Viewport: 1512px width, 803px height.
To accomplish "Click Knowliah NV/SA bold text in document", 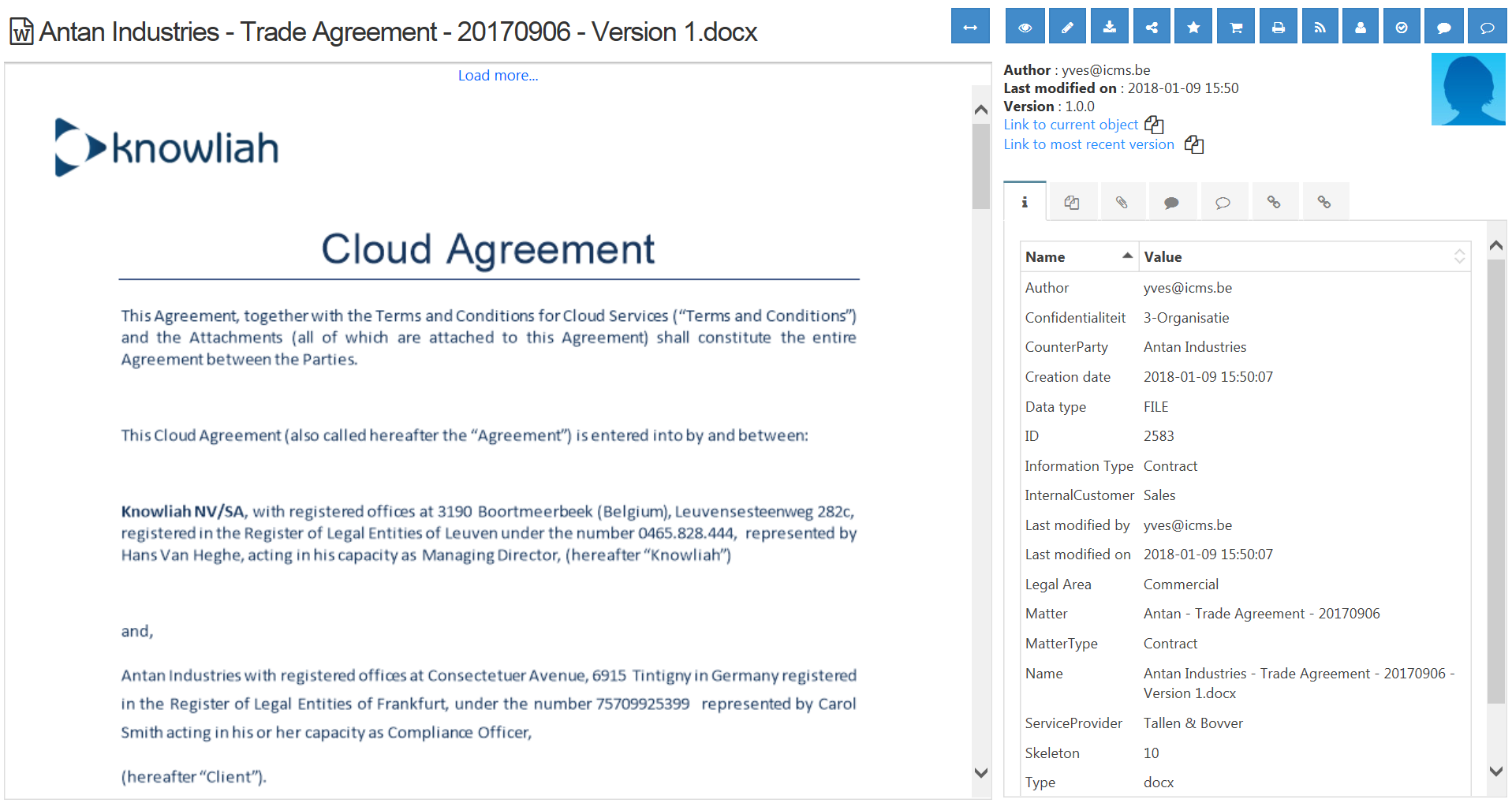I will point(183,511).
